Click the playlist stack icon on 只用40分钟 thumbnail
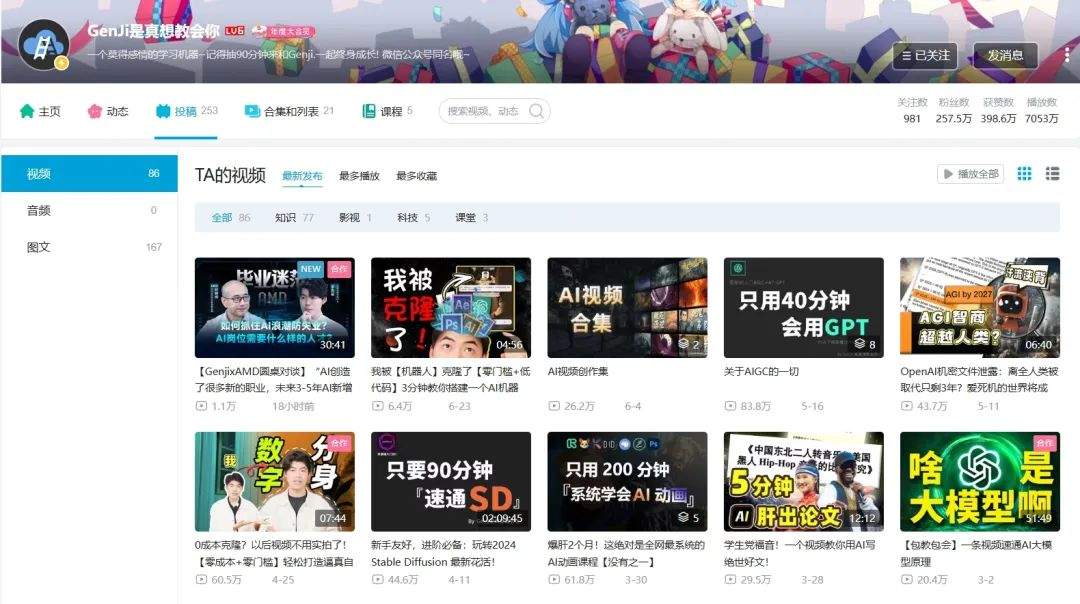 [x=860, y=344]
